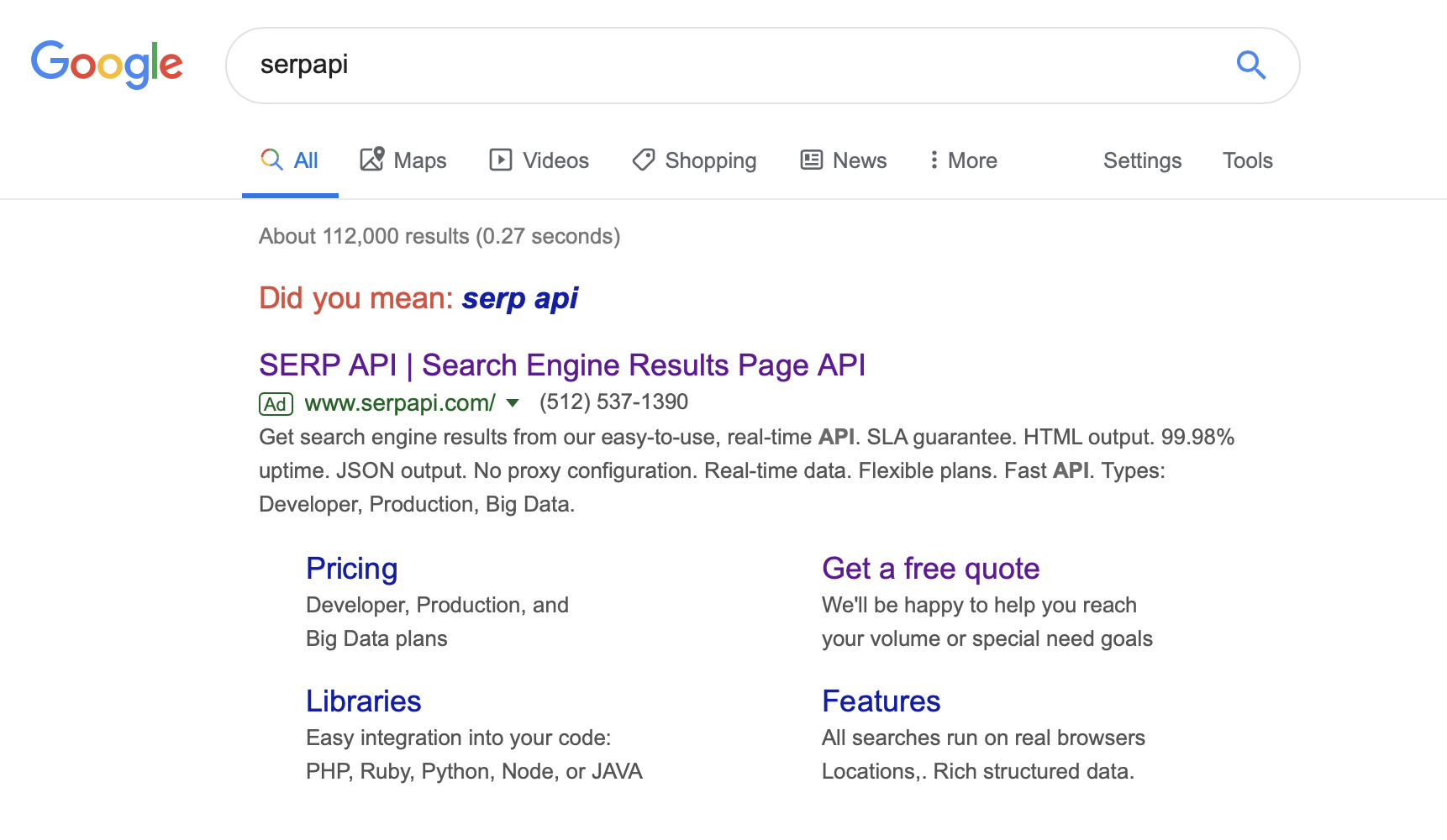Open the Tools options

click(1247, 160)
